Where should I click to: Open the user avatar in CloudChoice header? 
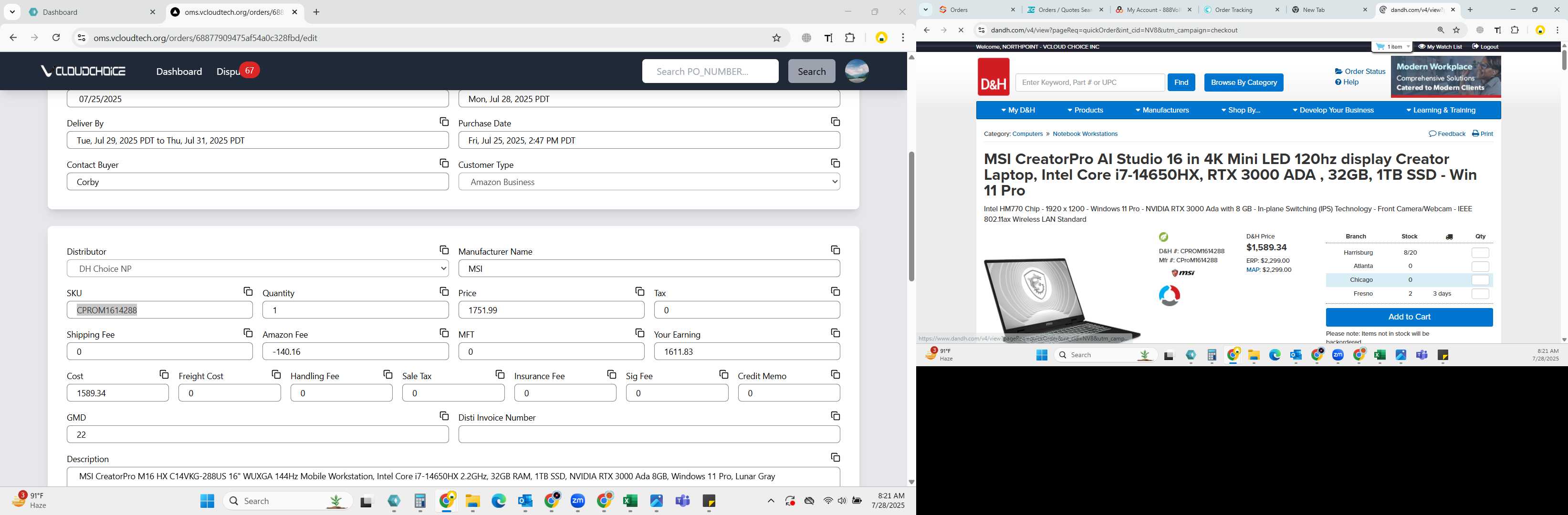tap(857, 71)
